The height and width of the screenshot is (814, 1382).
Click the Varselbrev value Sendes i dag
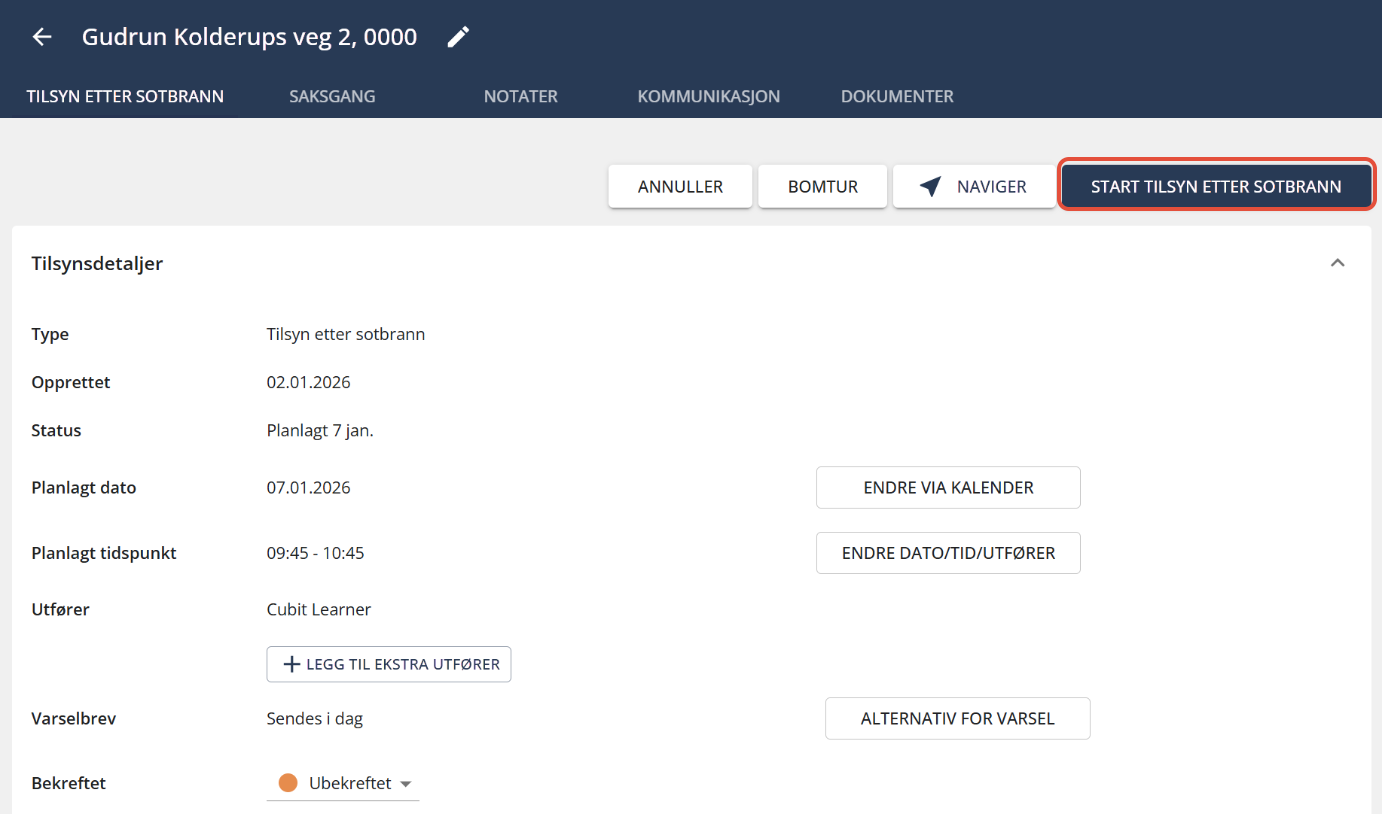[x=315, y=718]
